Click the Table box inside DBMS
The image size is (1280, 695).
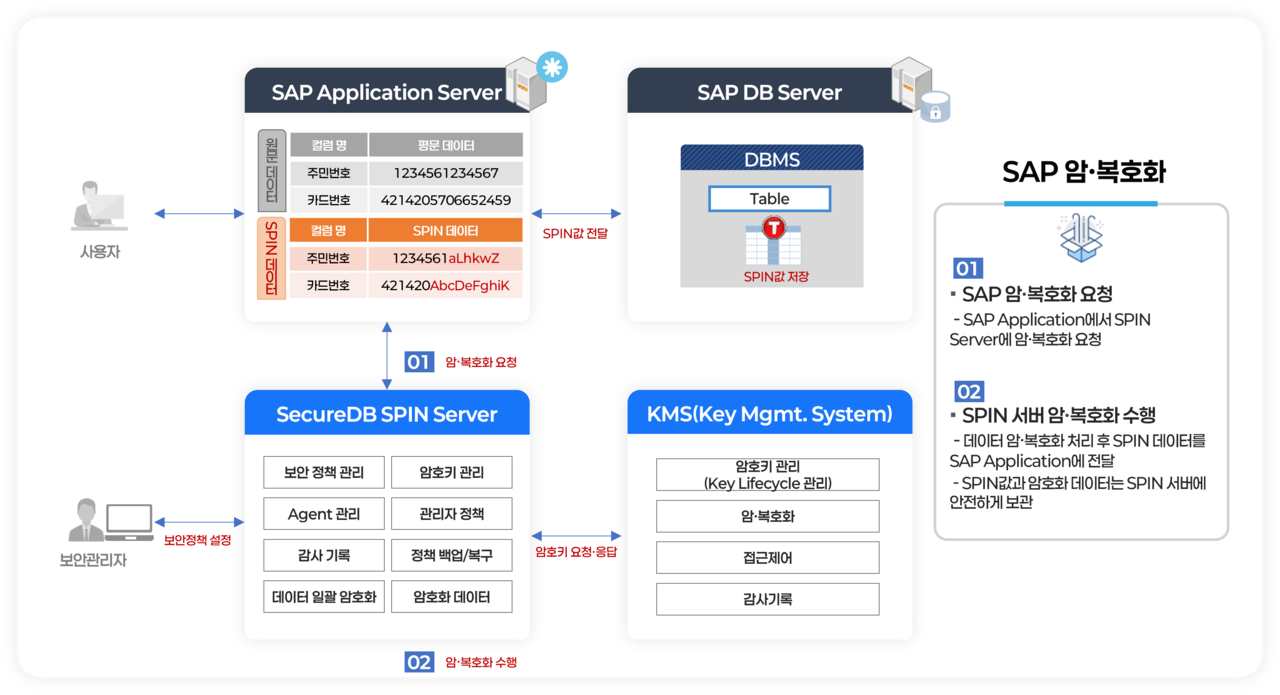coord(769,199)
